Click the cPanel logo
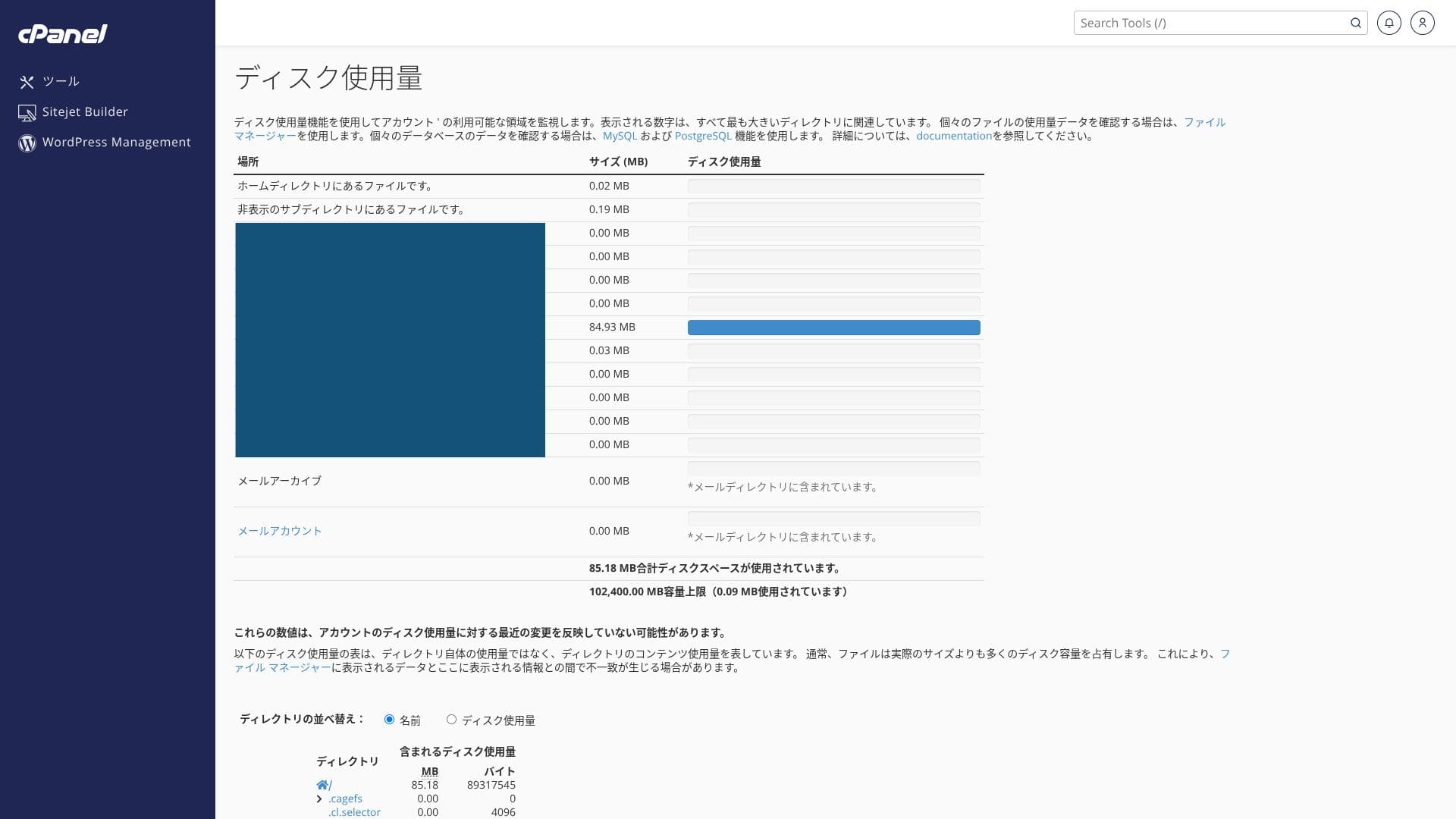This screenshot has height=819, width=1456. [63, 34]
